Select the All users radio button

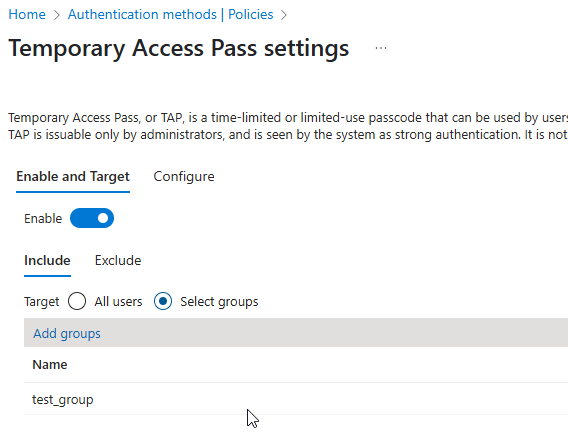pyautogui.click(x=77, y=301)
